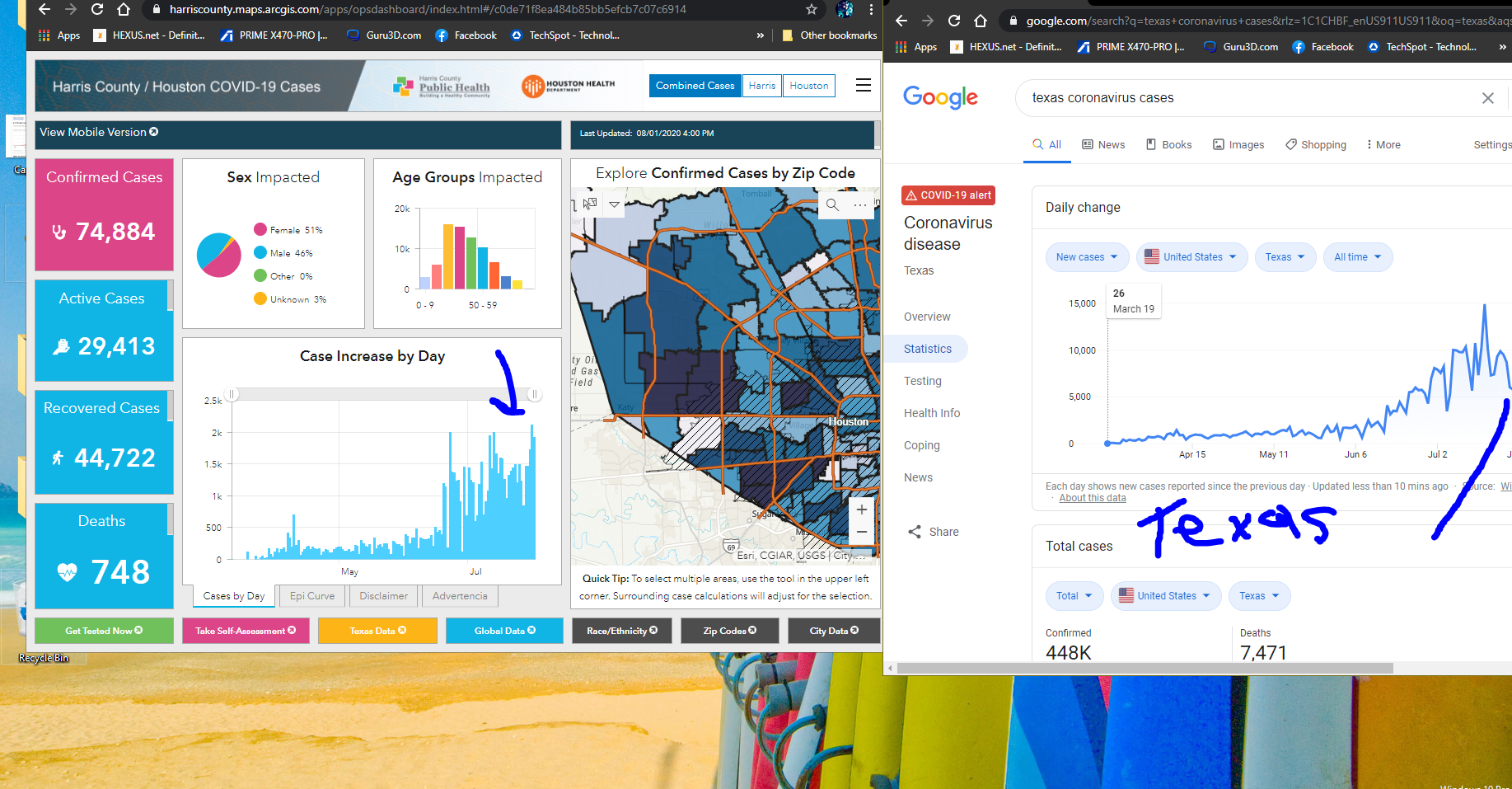Switch to the Images search tab
1512x789 pixels.
[1238, 145]
